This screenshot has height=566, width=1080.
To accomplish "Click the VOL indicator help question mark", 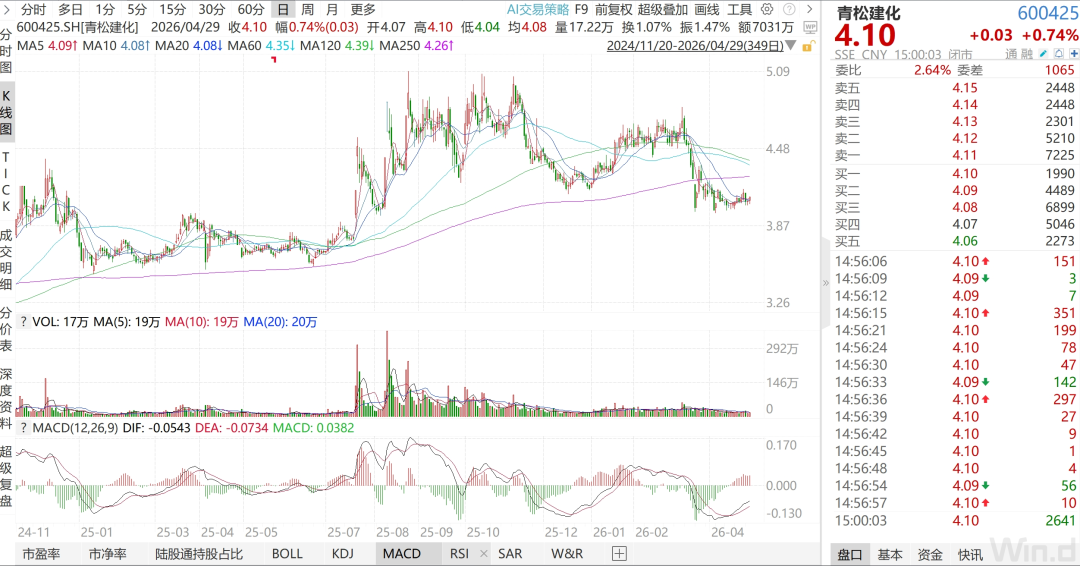I will [x=23, y=322].
